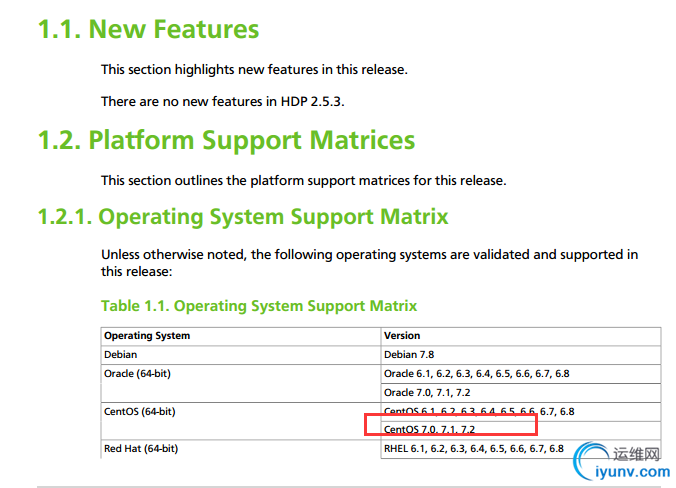Click the '1.2.1. Operating System Support Matrix' heading
This screenshot has width=676, height=488.
[x=243, y=216]
